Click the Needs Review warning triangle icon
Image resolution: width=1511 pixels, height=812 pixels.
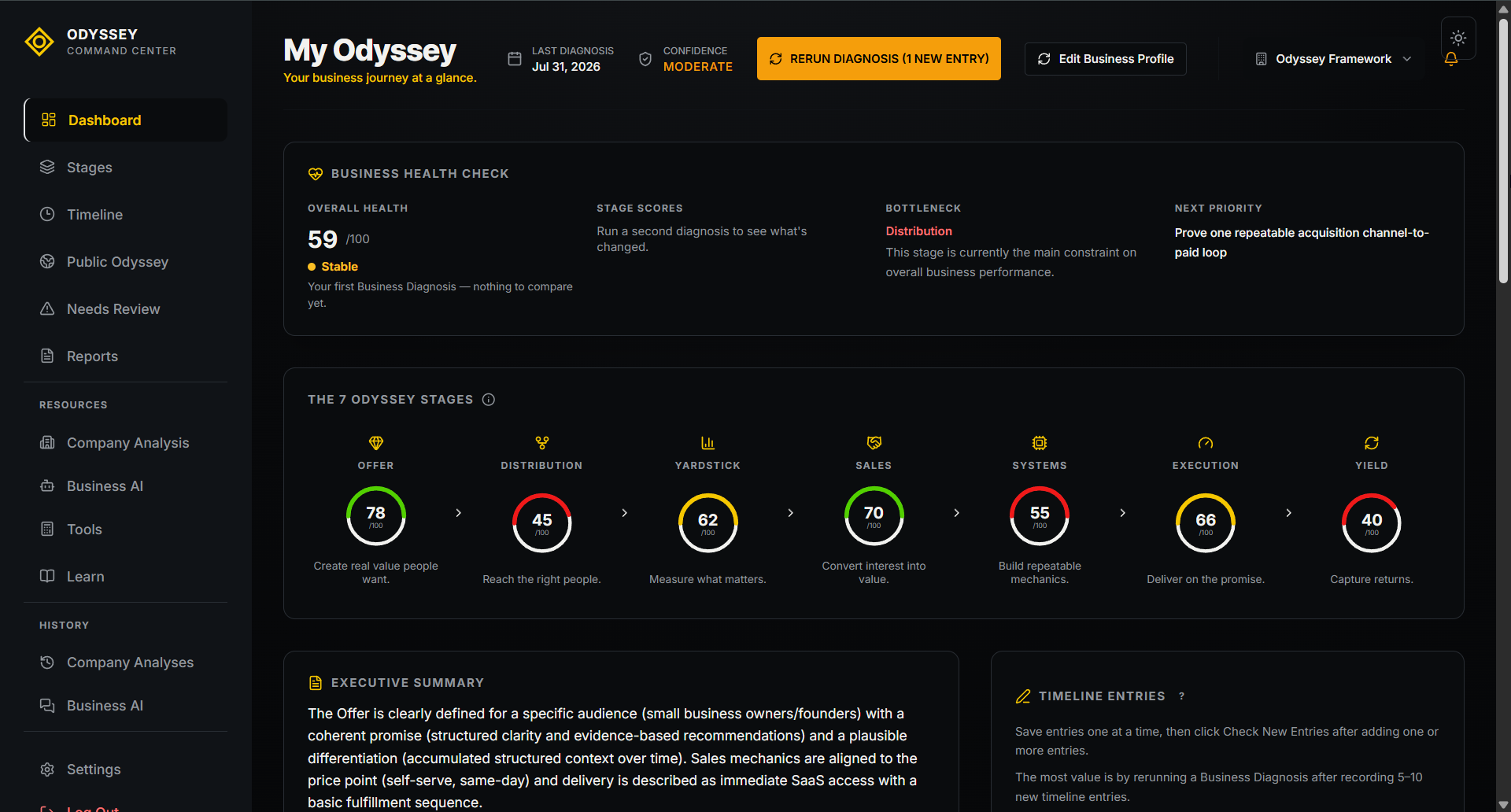(47, 308)
